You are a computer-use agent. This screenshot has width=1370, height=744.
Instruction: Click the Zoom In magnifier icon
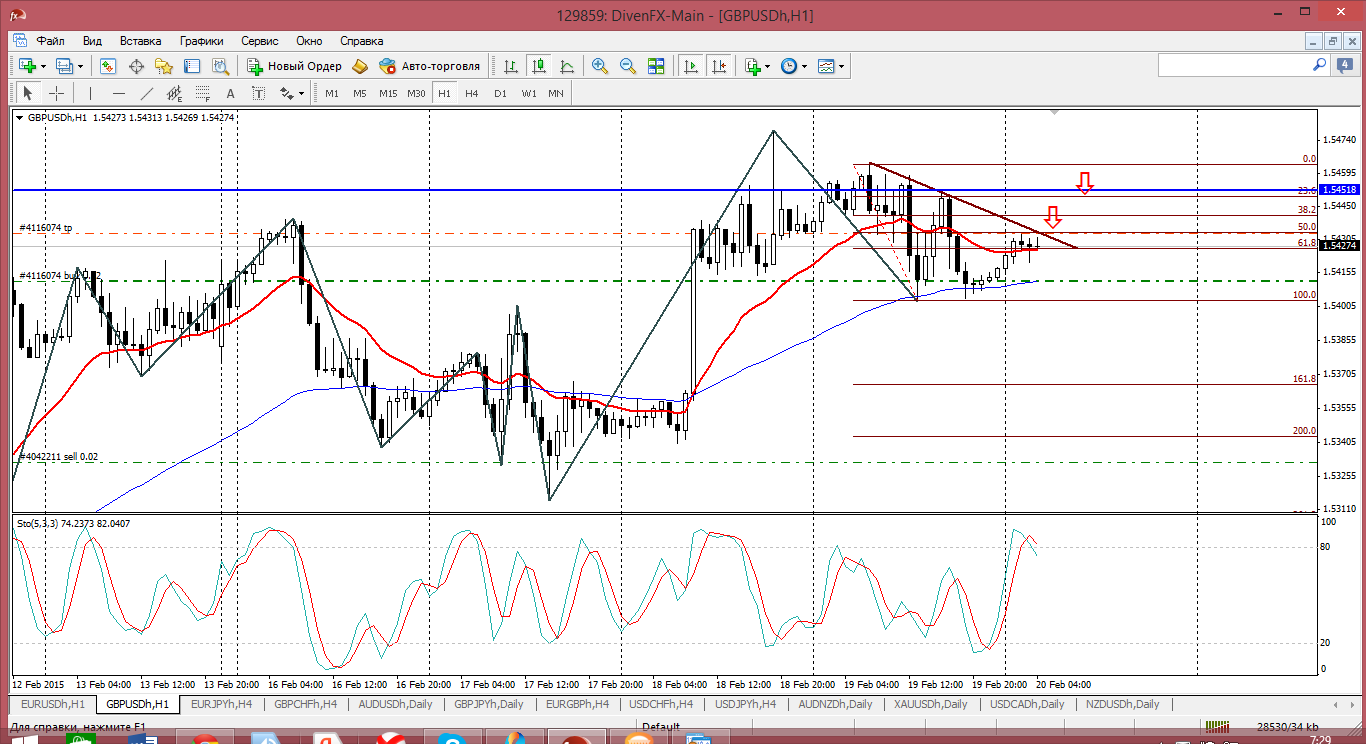click(600, 66)
